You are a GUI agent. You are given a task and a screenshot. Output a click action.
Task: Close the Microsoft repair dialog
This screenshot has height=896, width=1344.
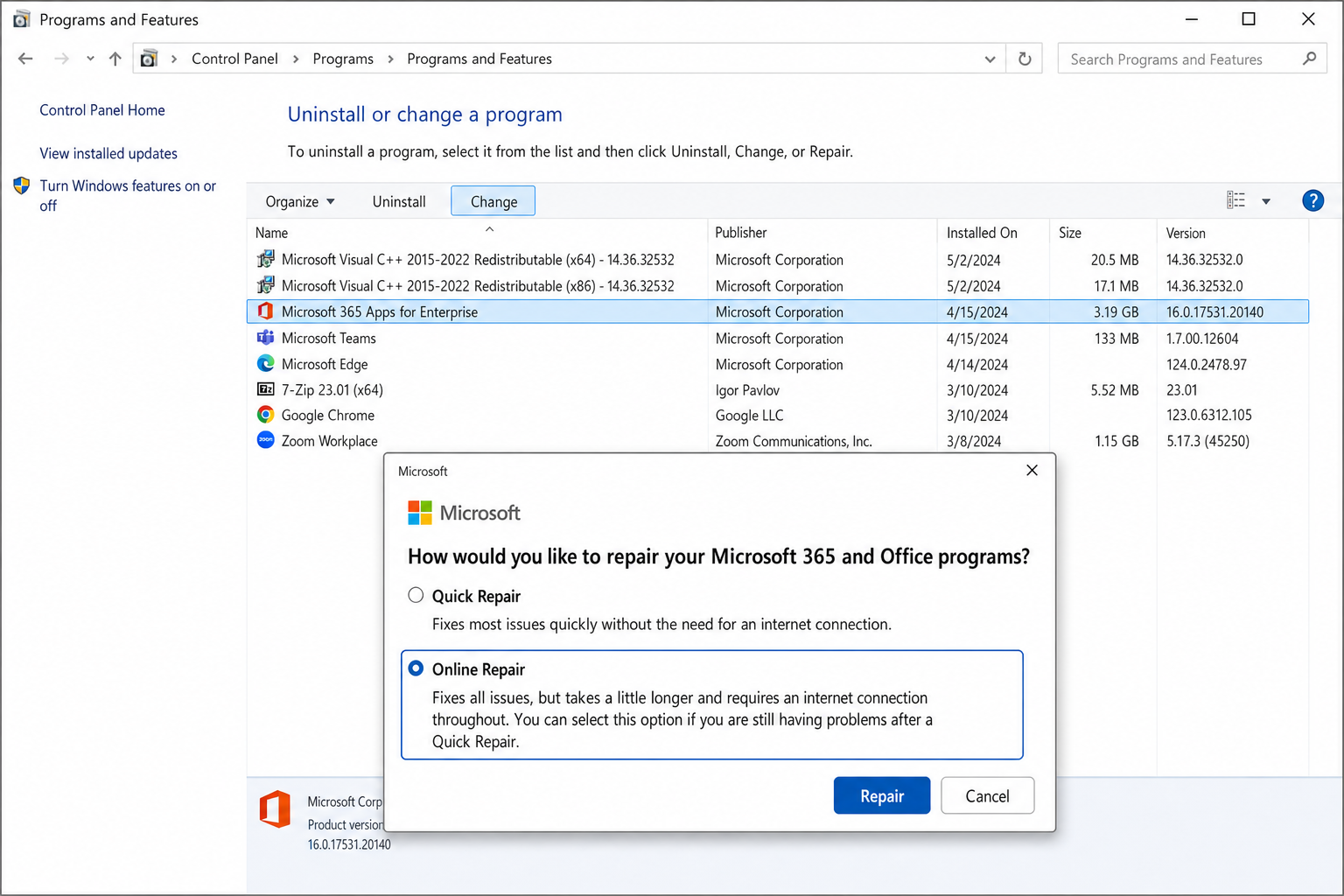(x=1032, y=471)
